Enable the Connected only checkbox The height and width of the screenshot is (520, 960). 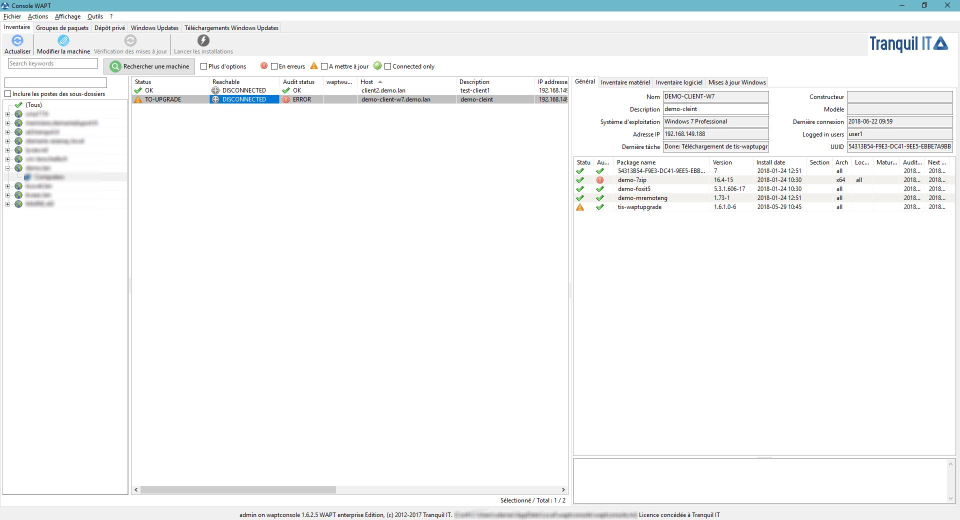(388, 66)
